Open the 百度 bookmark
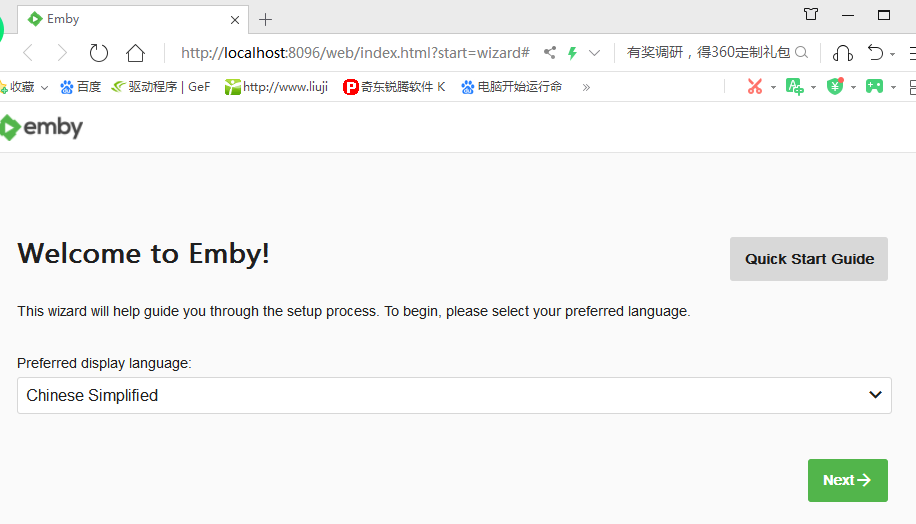Viewport: 916px width, 524px height. coord(81,87)
